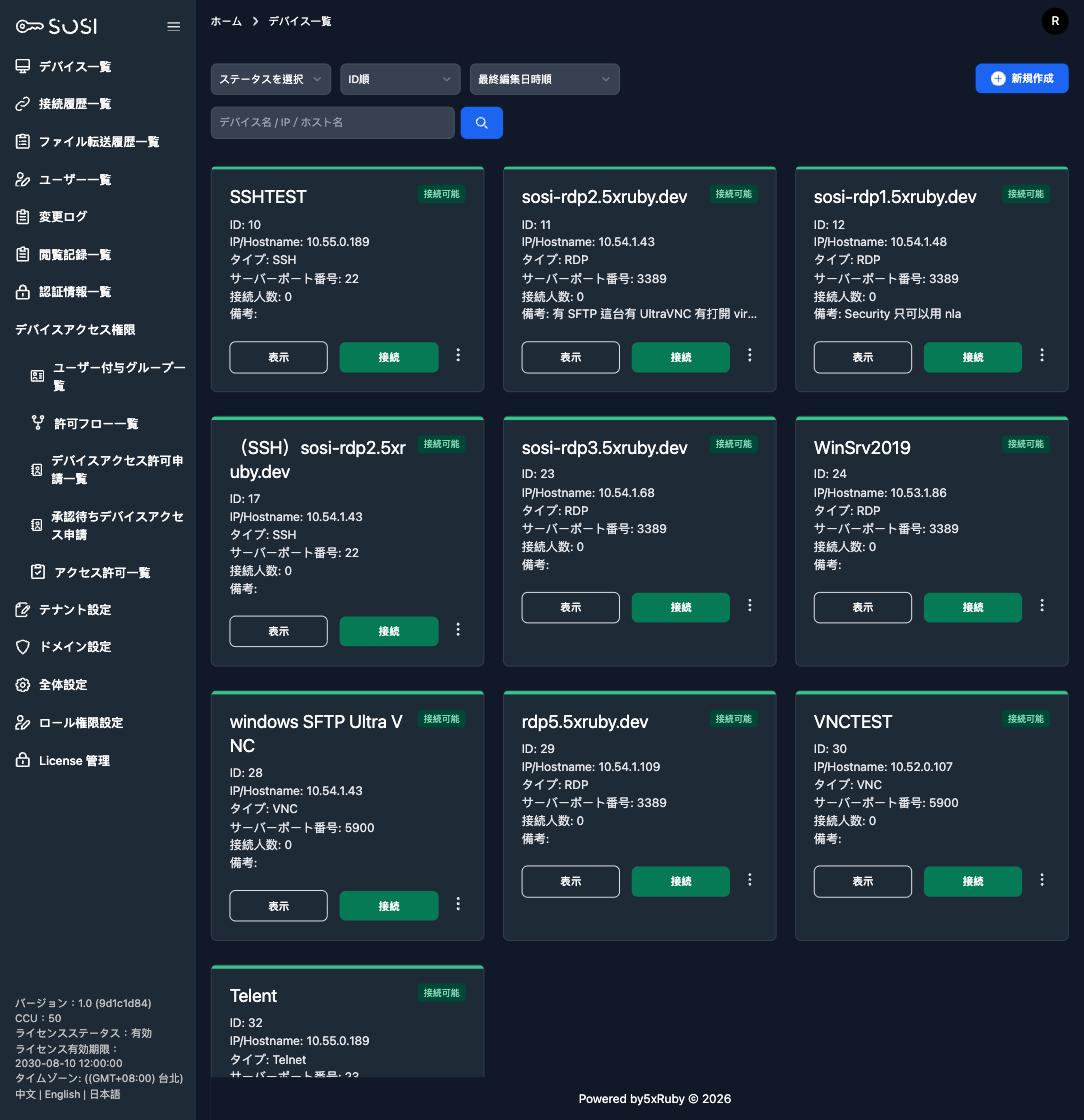Collapse sidebar with hamburger menu icon

tap(174, 26)
